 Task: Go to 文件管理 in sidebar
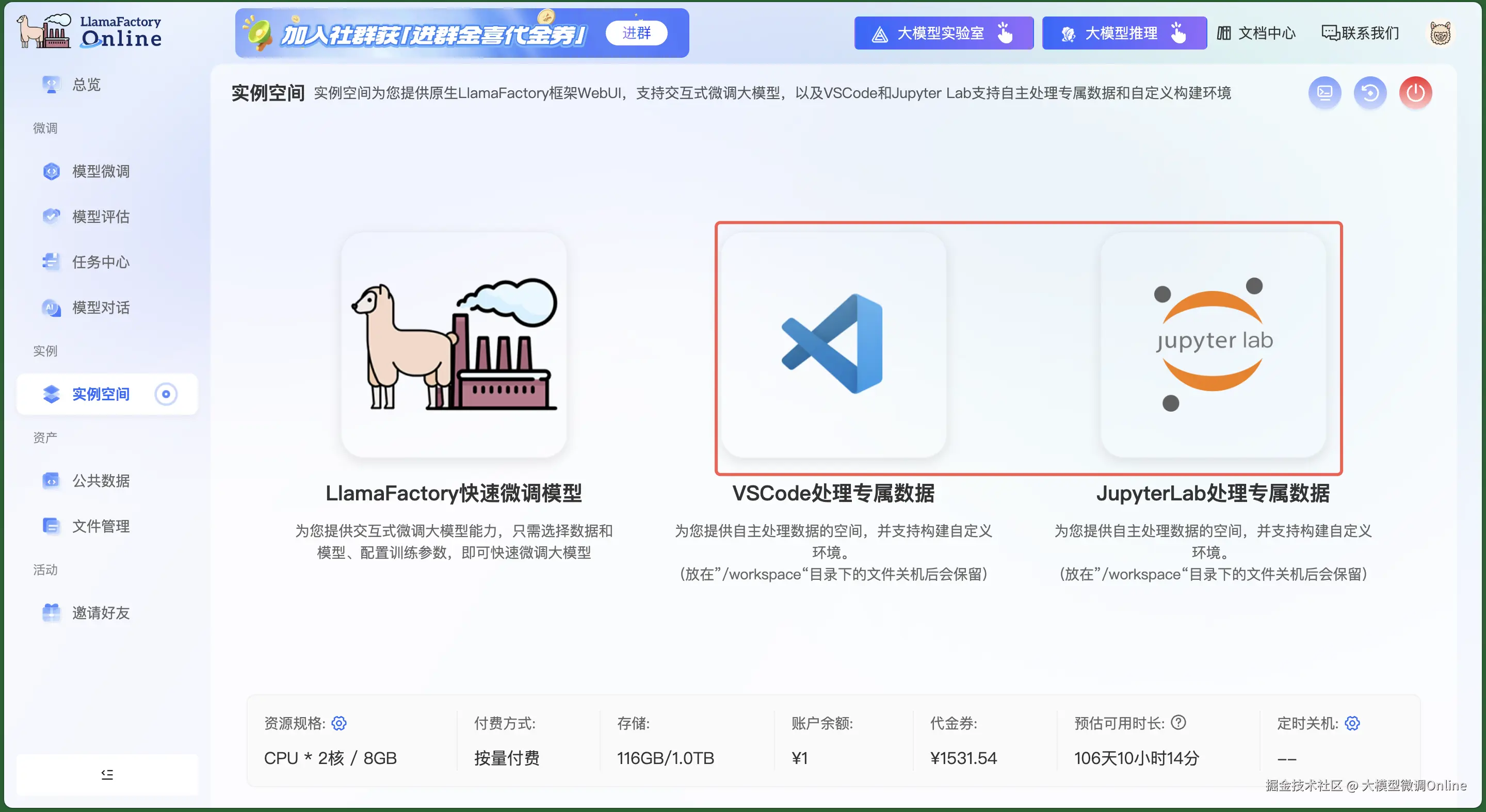tap(101, 526)
